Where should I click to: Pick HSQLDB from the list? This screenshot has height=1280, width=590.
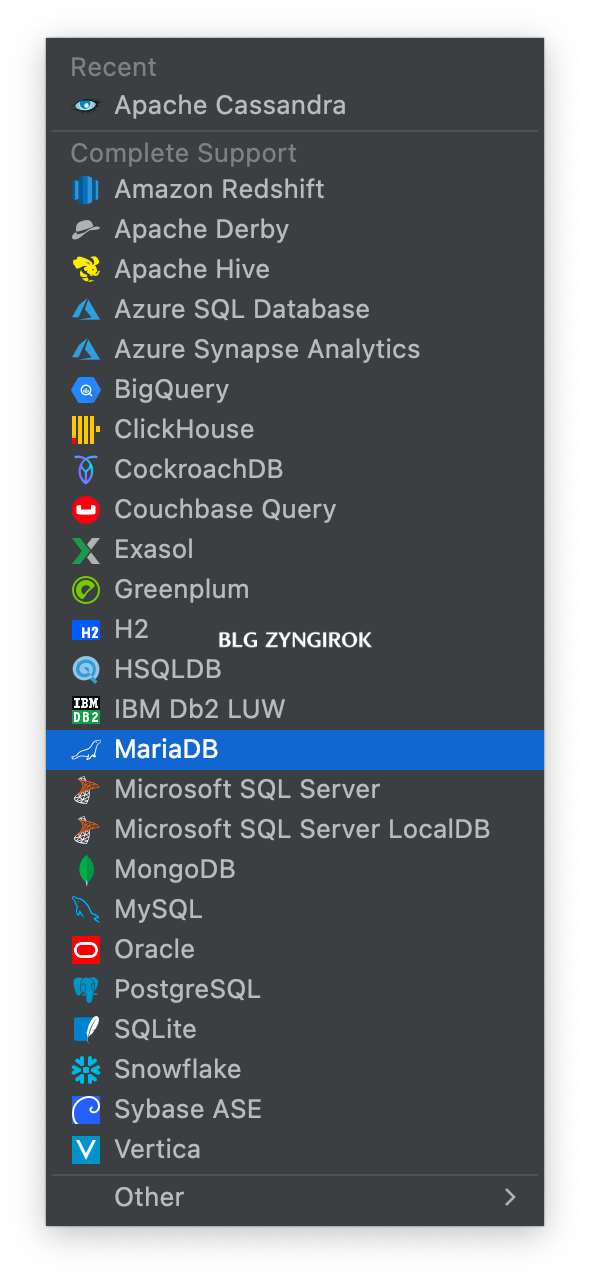coord(295,669)
